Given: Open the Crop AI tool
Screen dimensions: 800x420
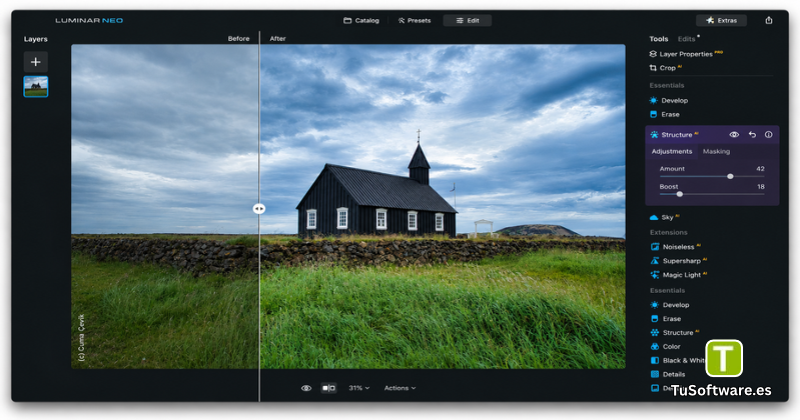Looking at the screenshot, I should click(665, 67).
